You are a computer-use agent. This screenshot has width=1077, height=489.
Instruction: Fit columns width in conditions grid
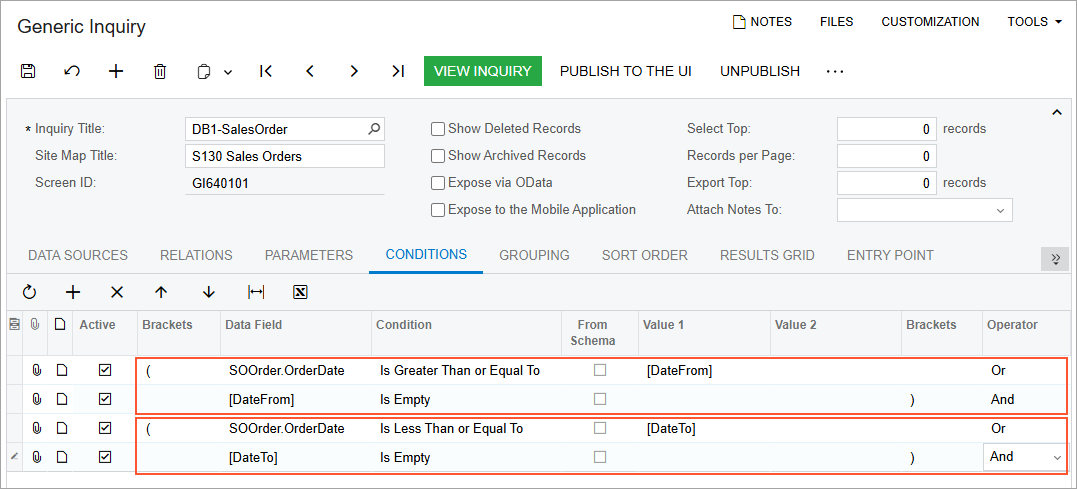[256, 292]
